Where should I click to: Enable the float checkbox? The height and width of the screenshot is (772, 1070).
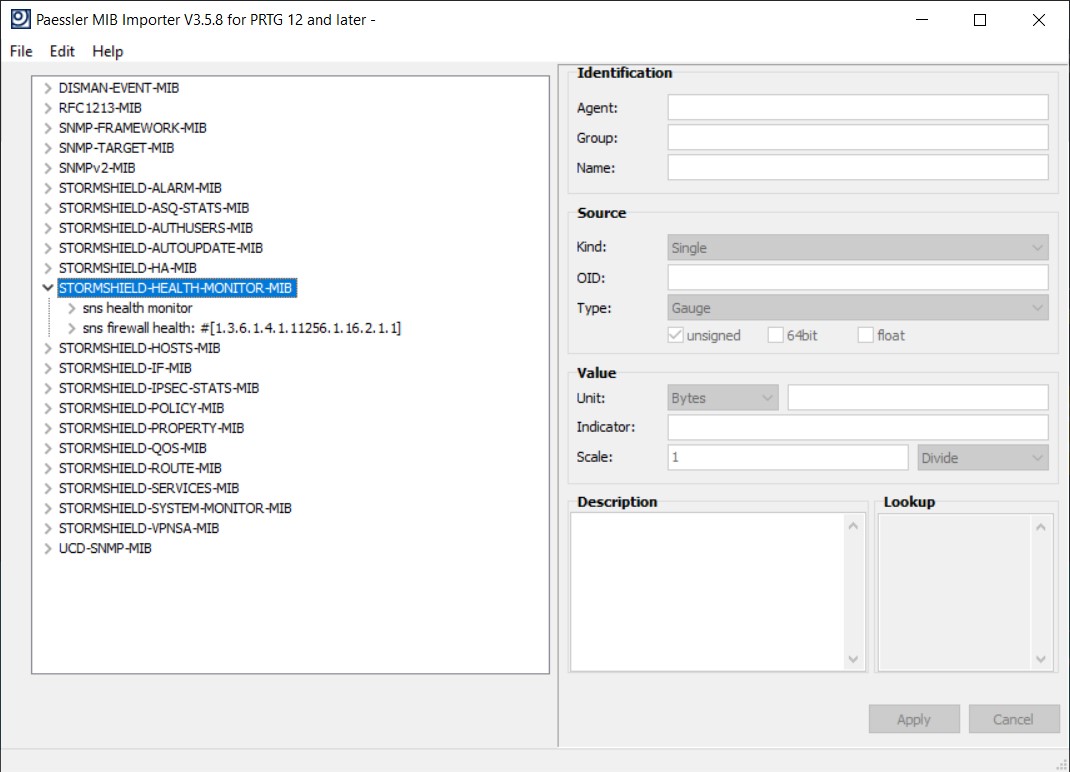pyautogui.click(x=865, y=336)
